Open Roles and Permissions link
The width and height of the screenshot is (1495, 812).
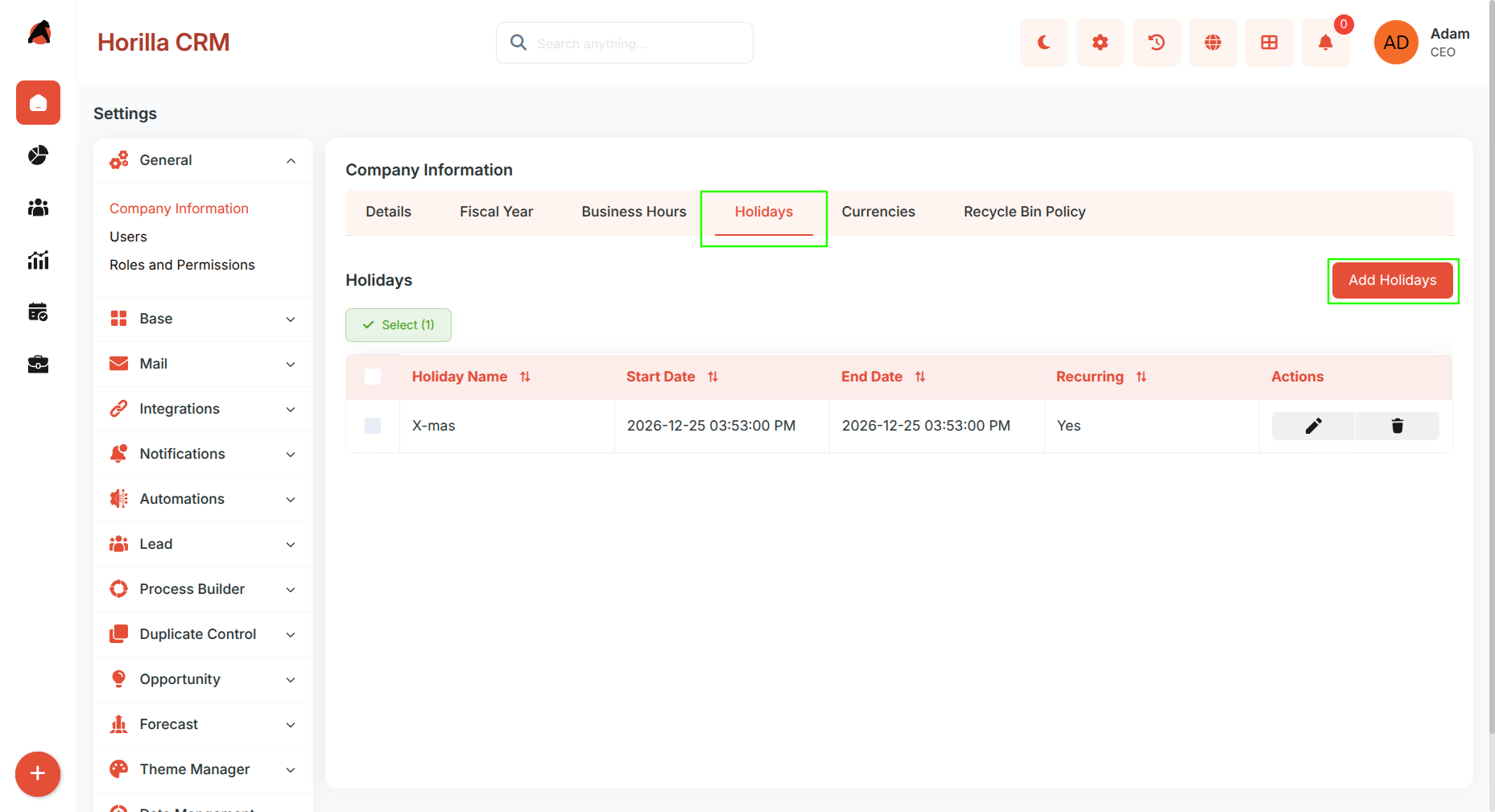pos(182,265)
